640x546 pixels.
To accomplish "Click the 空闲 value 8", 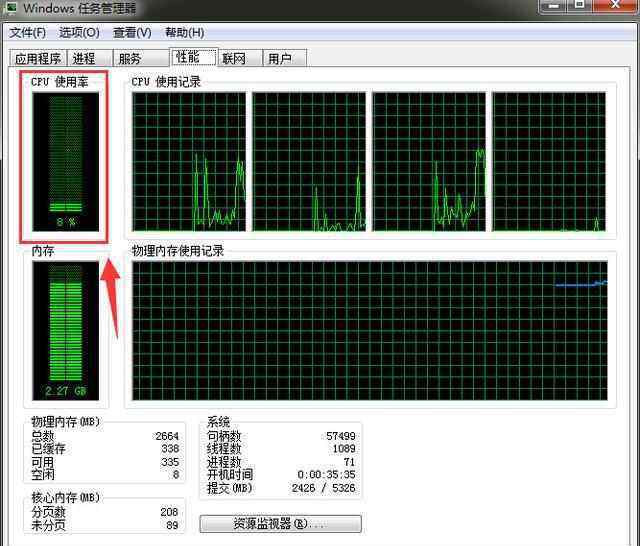I will click(x=176, y=475).
